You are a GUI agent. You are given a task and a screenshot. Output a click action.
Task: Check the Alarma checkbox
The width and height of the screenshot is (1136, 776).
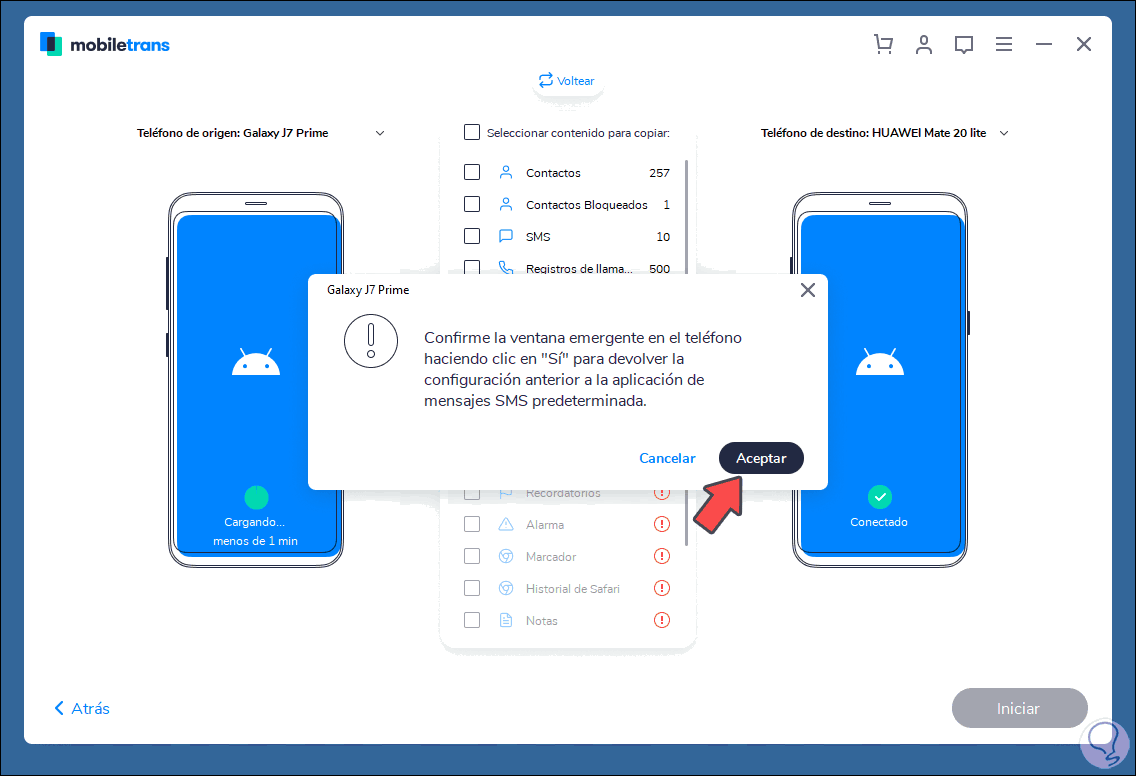point(472,524)
